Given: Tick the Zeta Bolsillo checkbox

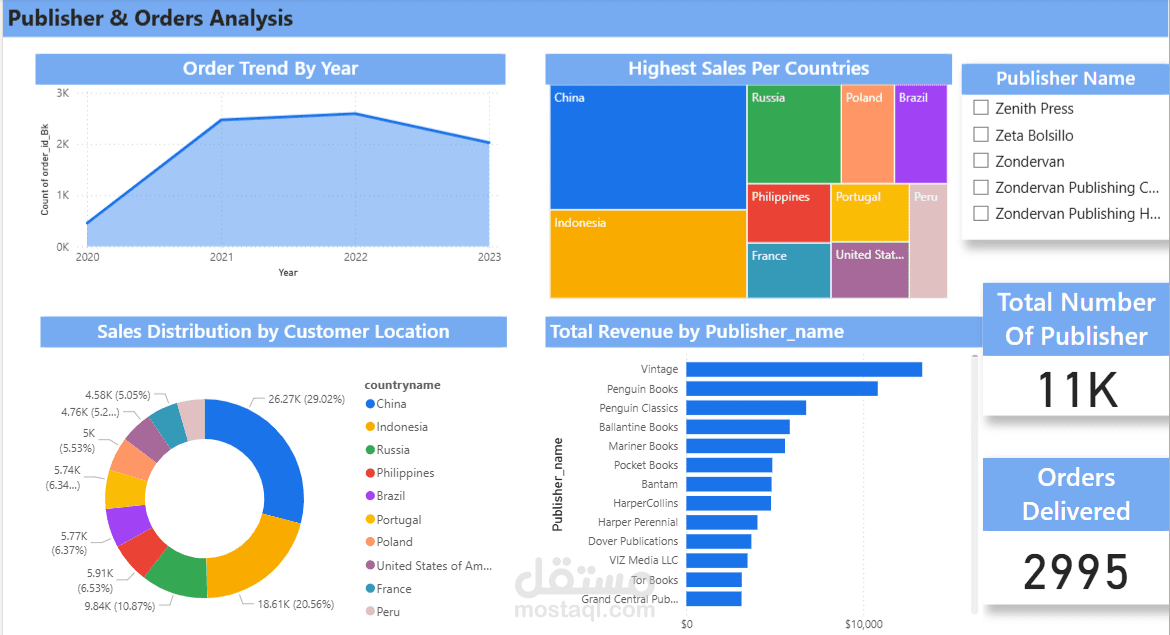Looking at the screenshot, I should 981,135.
